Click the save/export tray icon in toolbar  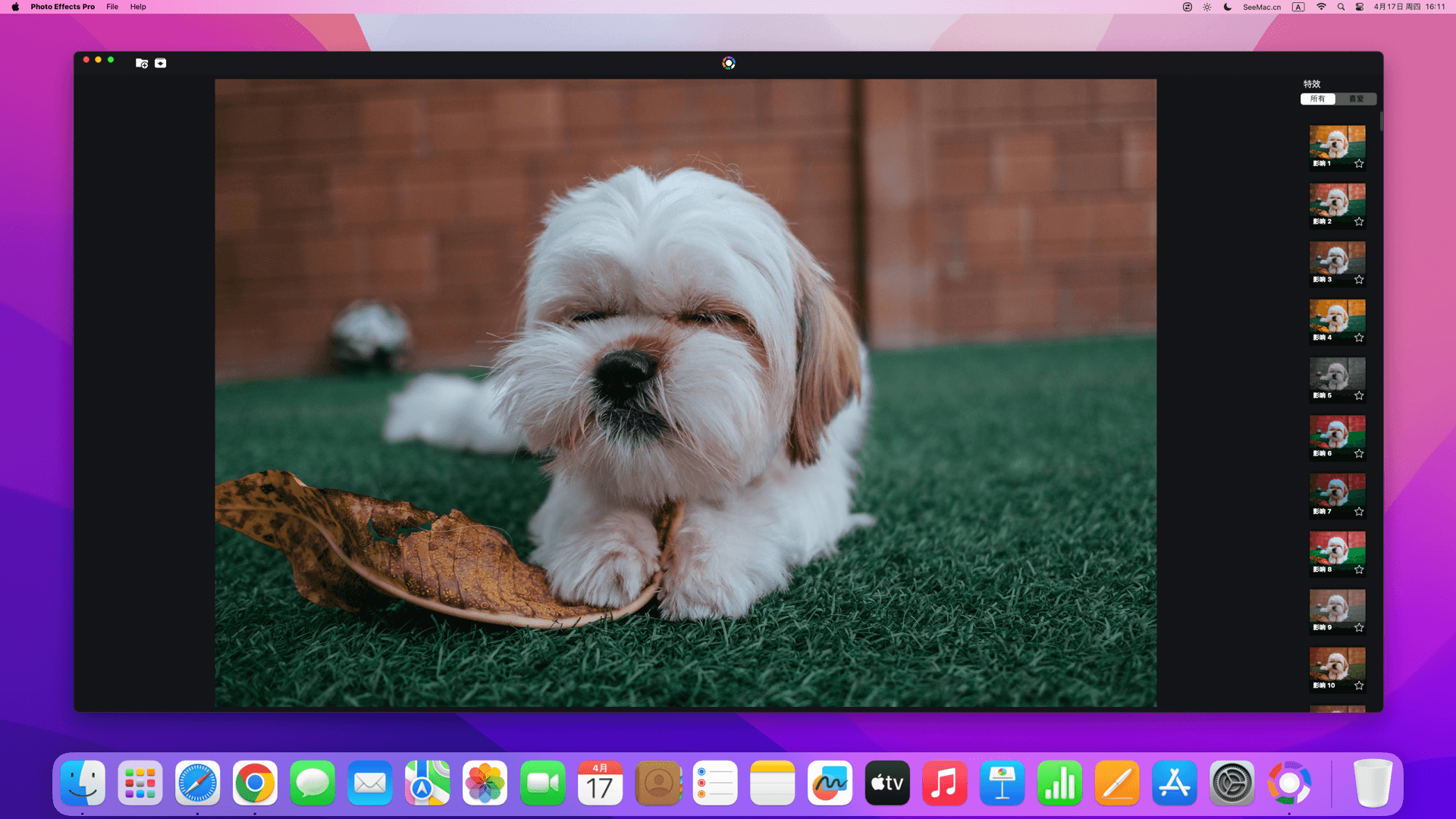161,63
